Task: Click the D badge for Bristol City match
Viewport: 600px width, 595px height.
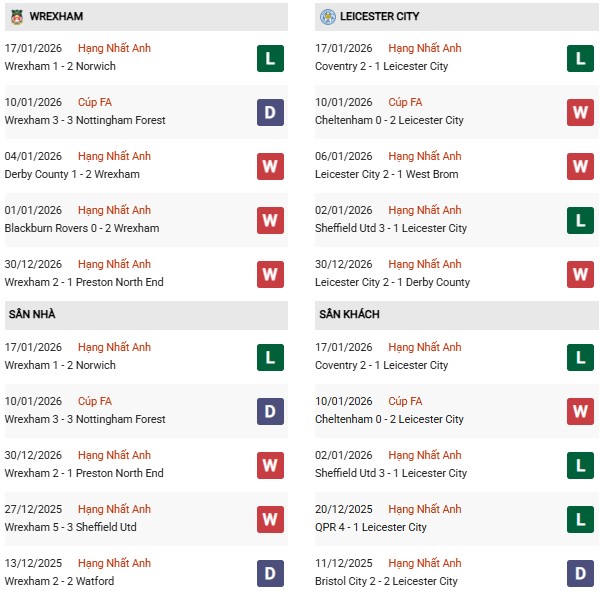Action: pyautogui.click(x=580, y=573)
